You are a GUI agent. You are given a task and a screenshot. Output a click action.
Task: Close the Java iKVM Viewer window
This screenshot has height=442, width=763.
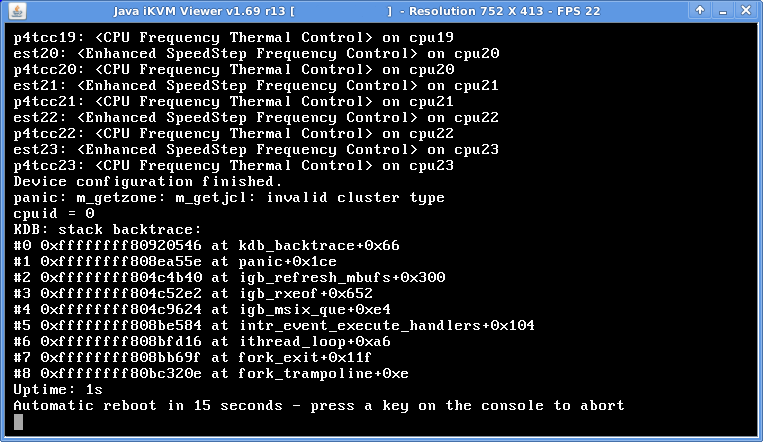click(x=746, y=10)
